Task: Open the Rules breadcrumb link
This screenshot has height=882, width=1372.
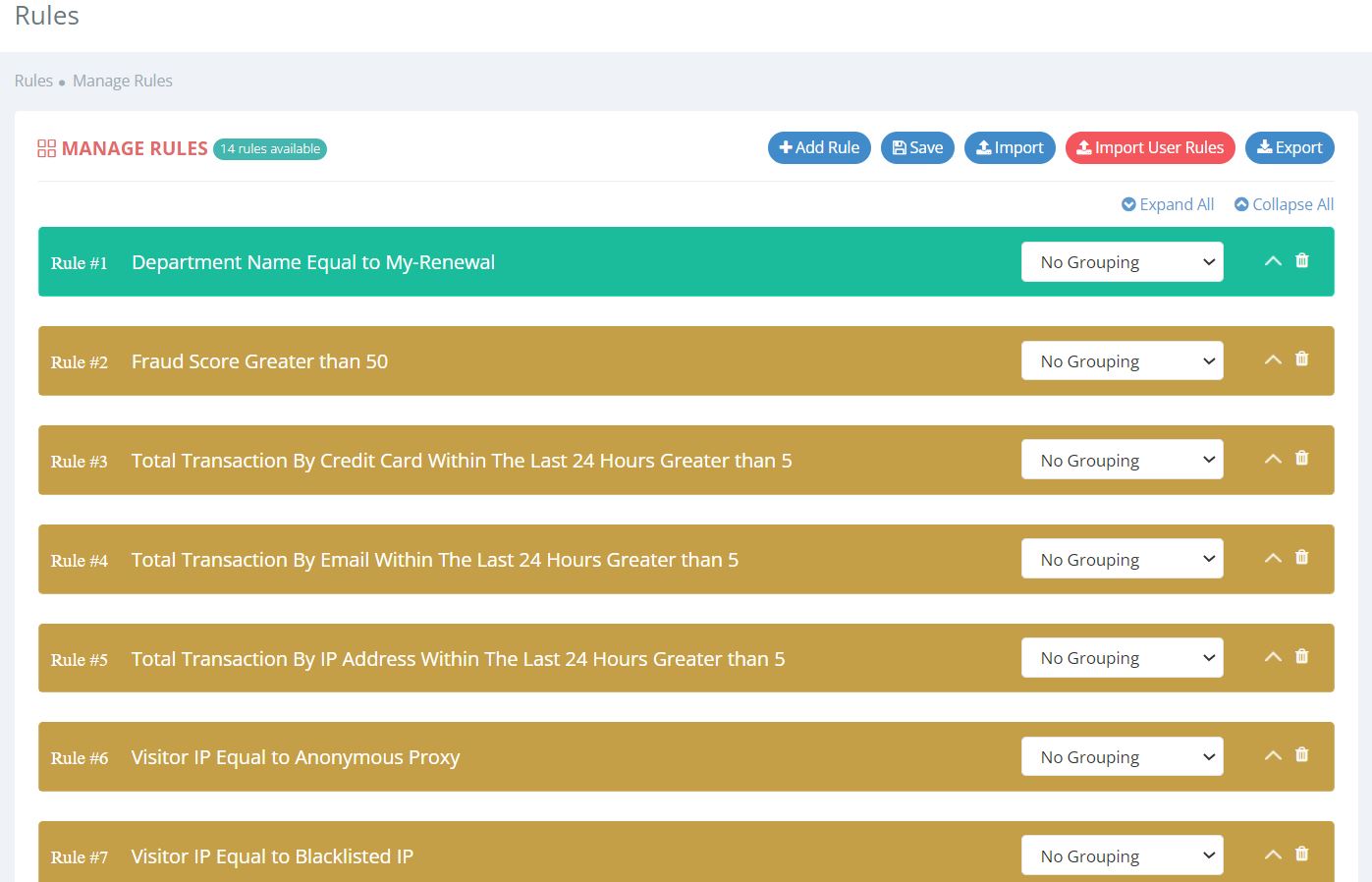Action: [x=32, y=81]
